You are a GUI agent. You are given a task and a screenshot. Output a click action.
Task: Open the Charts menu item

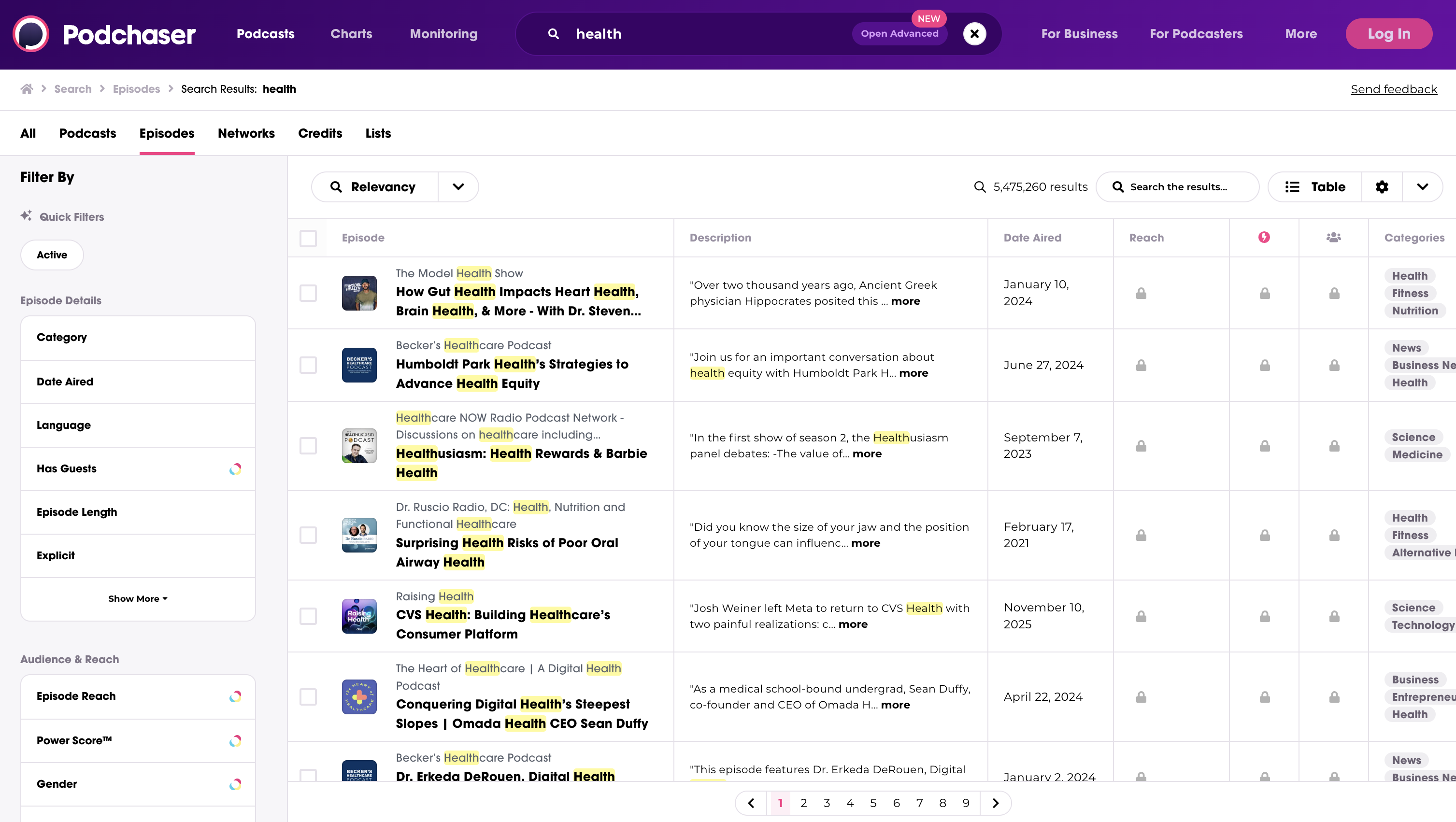click(351, 34)
